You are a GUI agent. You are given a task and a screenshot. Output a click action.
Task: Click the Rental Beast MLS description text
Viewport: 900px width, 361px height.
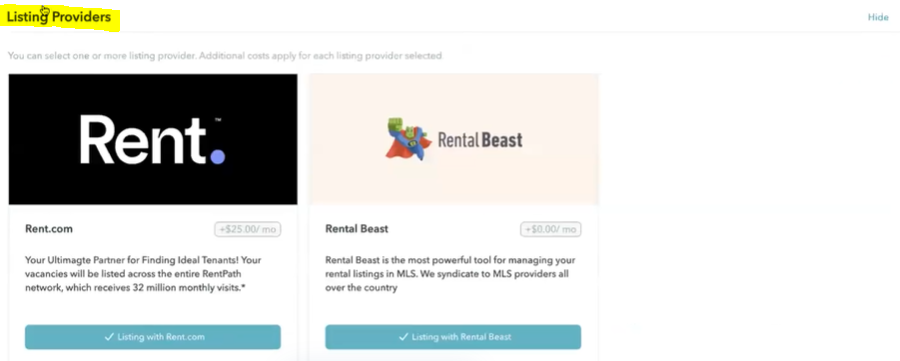pyautogui.click(x=450, y=274)
